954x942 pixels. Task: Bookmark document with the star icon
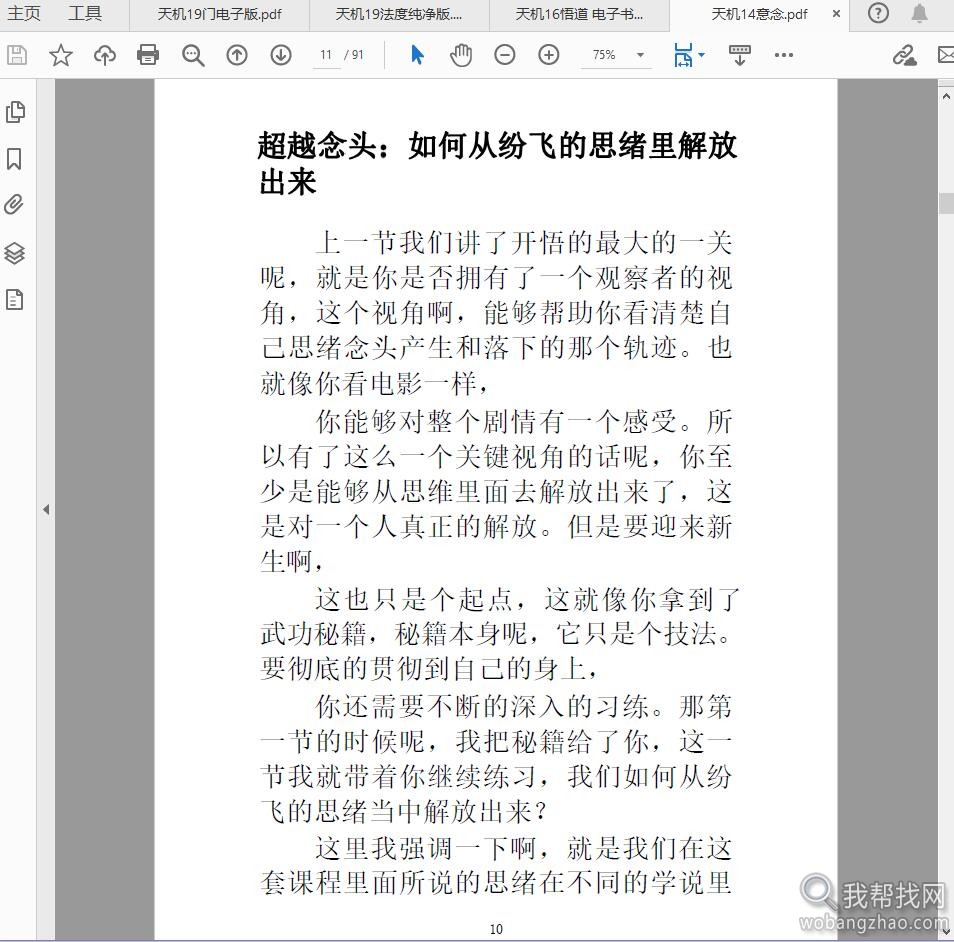(x=60, y=55)
